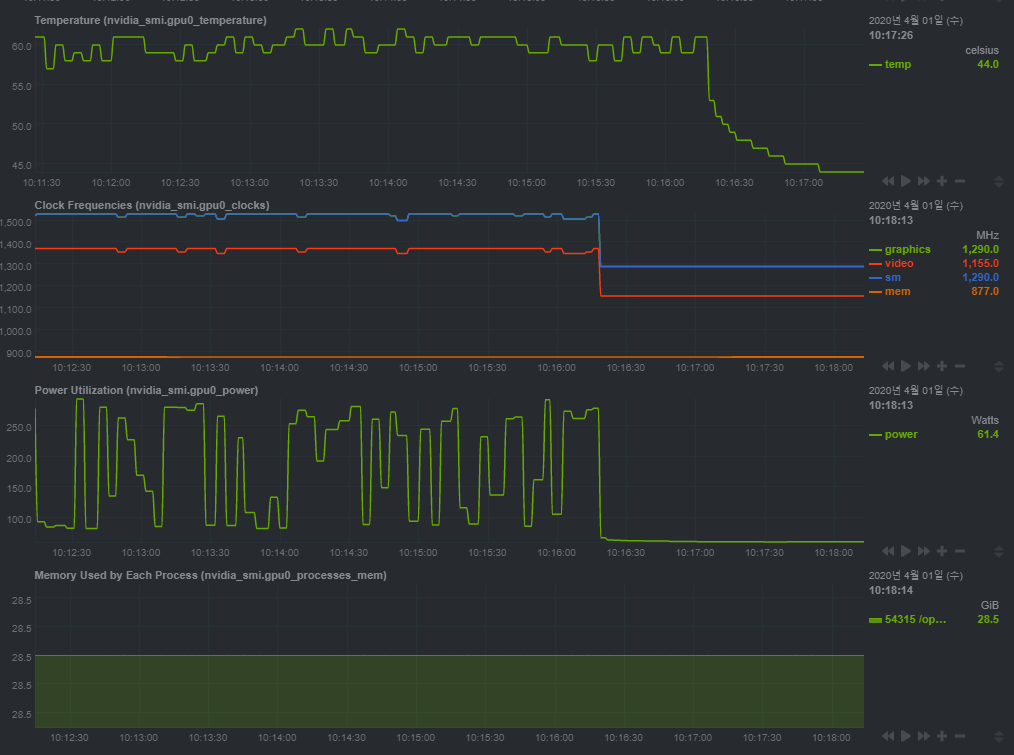
Task: Click the Watts unit label
Action: click(984, 421)
